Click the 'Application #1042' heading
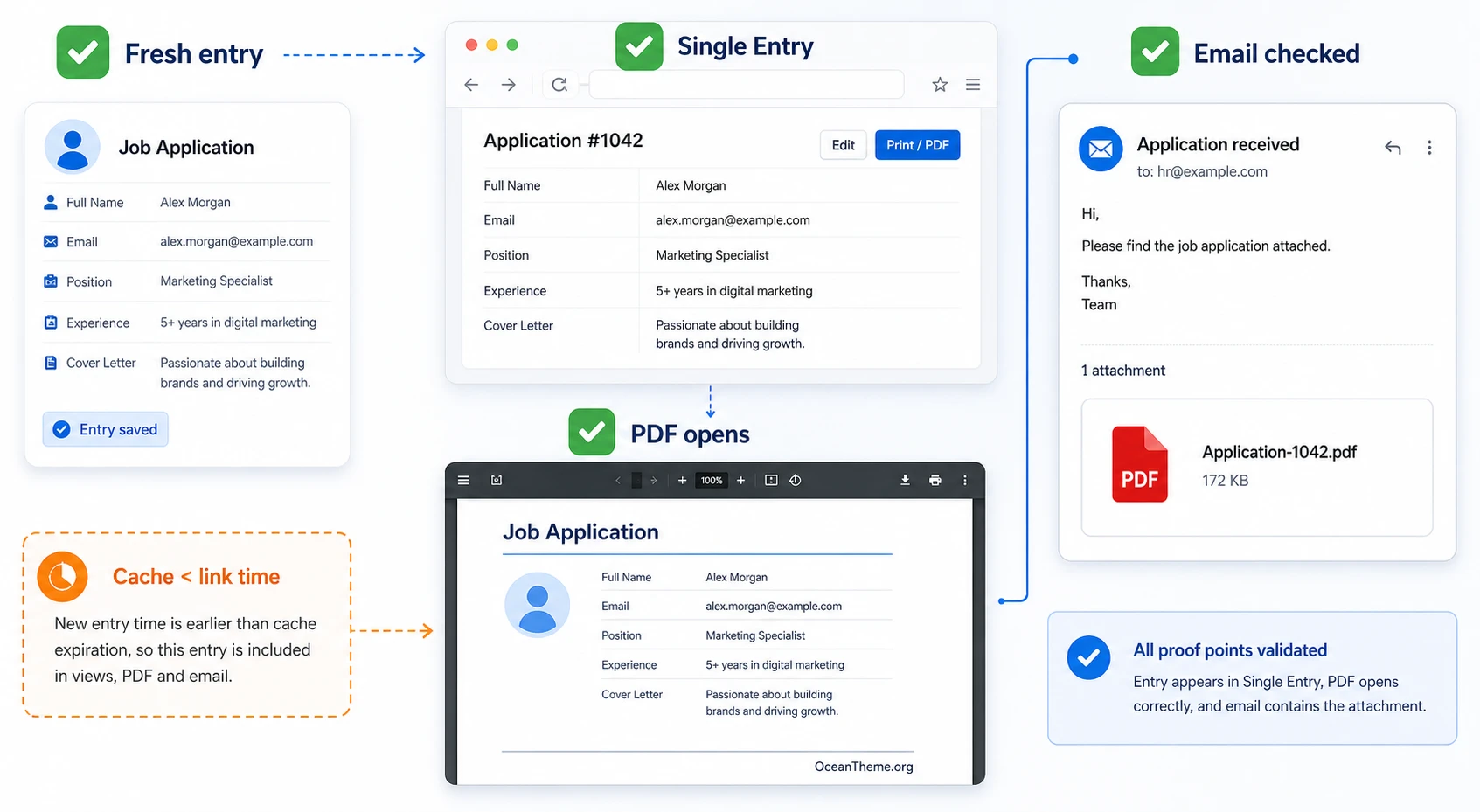Screen dimensions: 1480x812 pyautogui.click(x=563, y=141)
